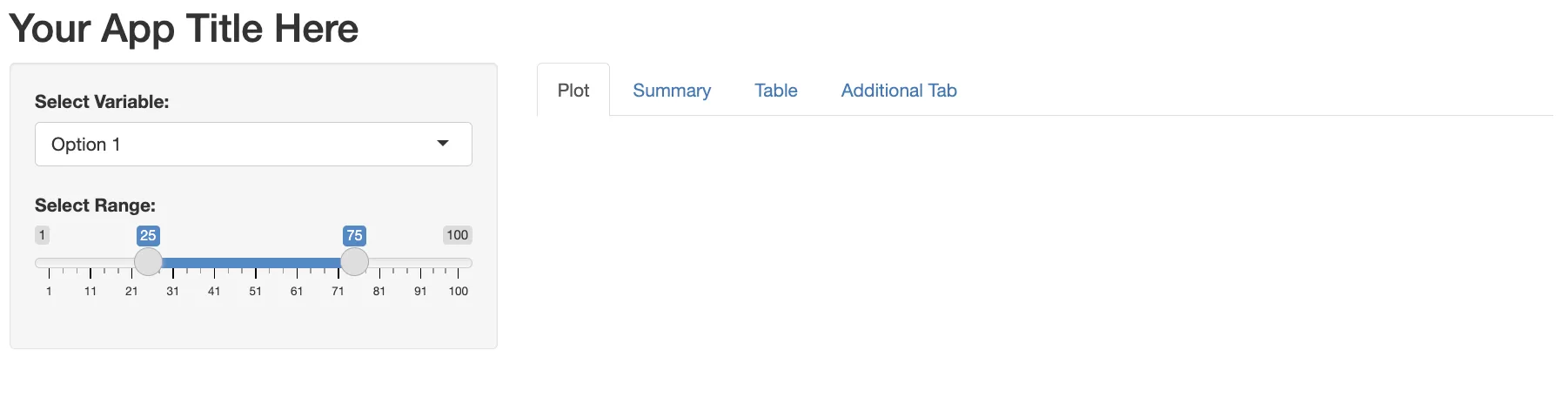Open the Summary tab

[672, 91]
